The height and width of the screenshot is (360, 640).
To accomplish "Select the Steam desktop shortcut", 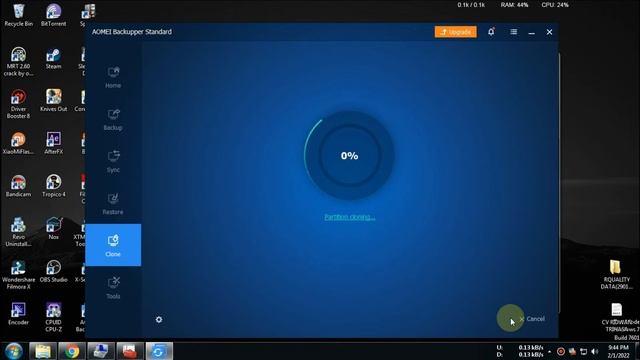I will (53, 58).
